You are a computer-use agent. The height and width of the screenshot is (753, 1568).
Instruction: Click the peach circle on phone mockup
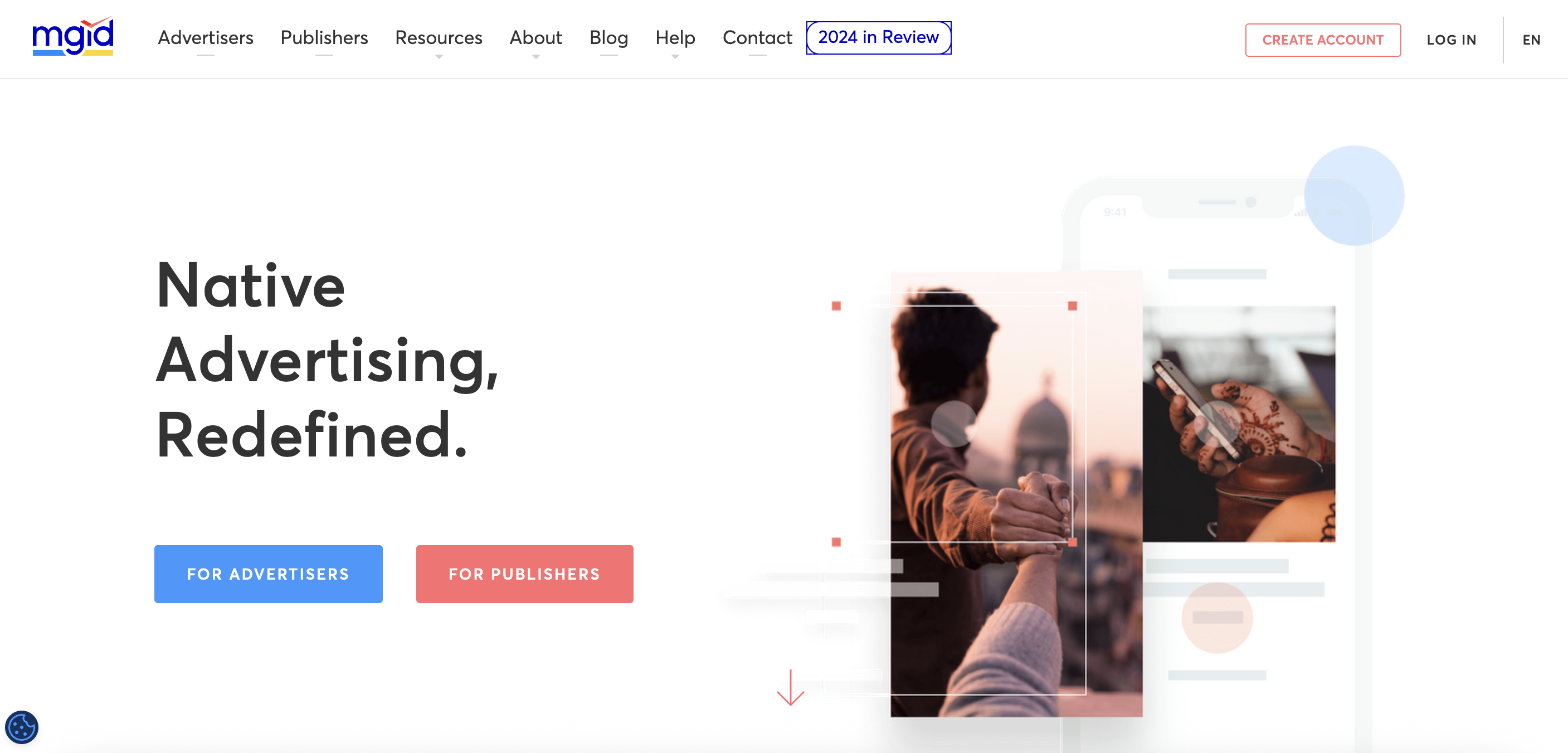[x=1218, y=617]
